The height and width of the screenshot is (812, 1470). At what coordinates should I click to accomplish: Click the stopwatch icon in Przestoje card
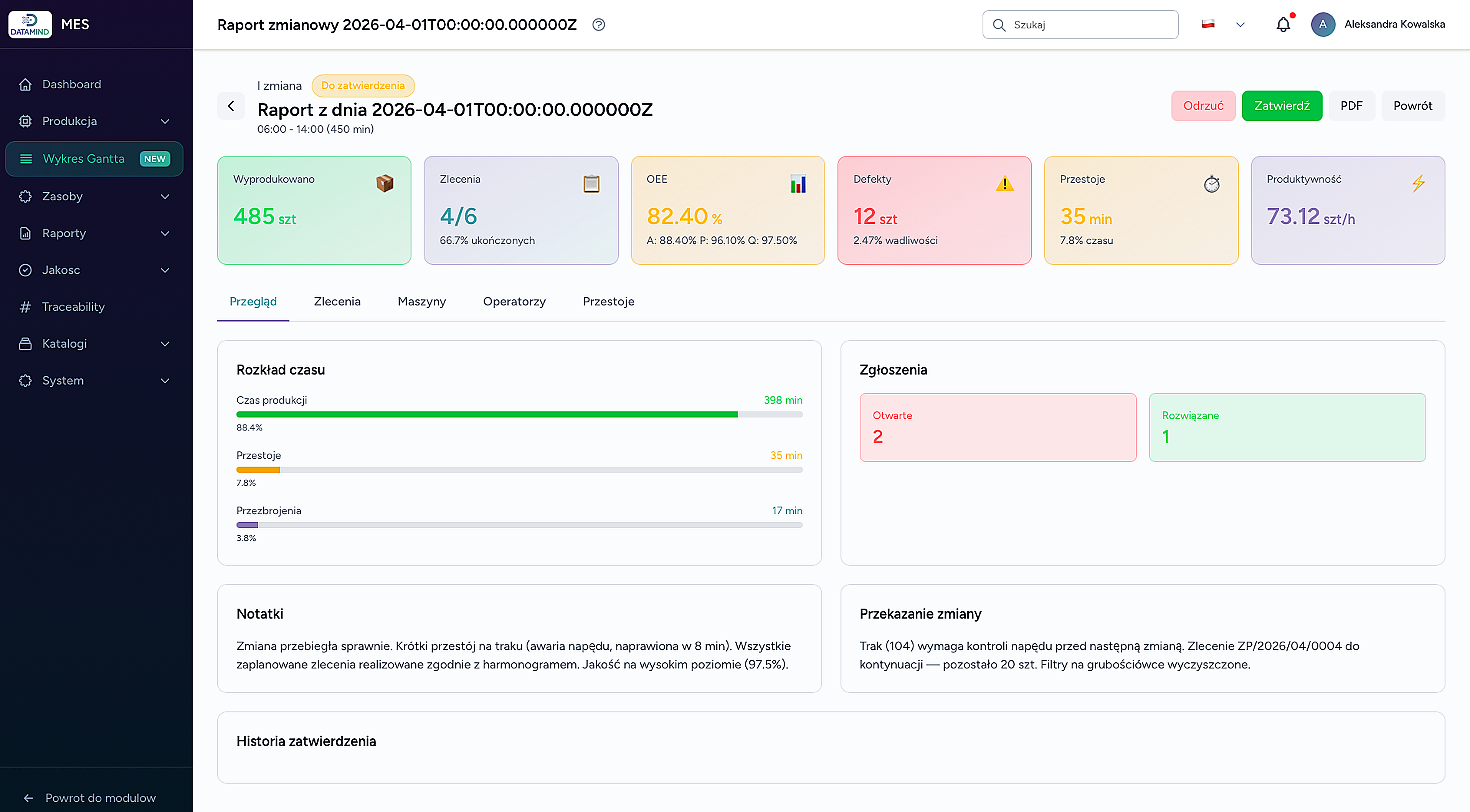(x=1211, y=183)
